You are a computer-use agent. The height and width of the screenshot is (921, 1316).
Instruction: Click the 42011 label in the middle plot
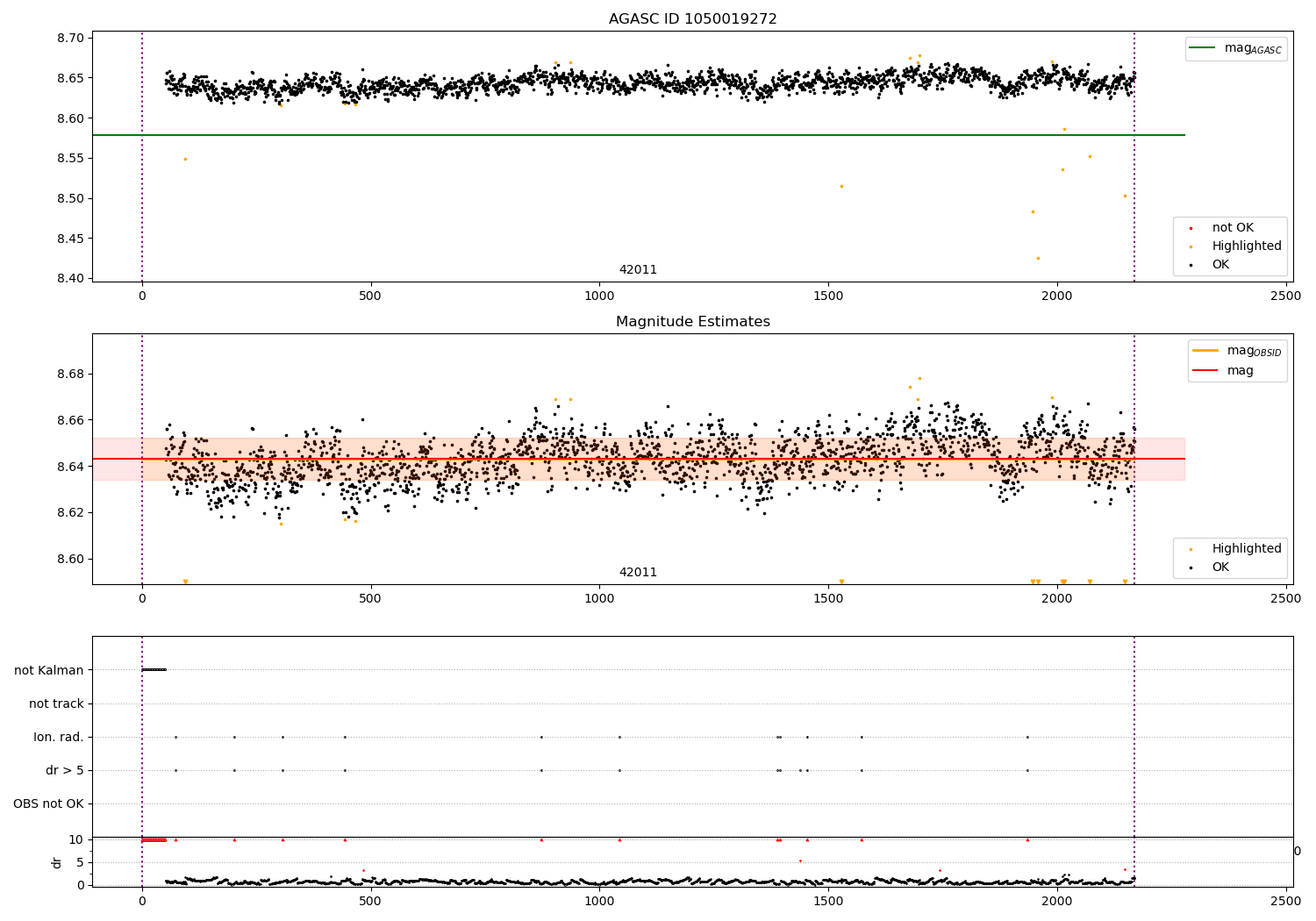(x=638, y=572)
